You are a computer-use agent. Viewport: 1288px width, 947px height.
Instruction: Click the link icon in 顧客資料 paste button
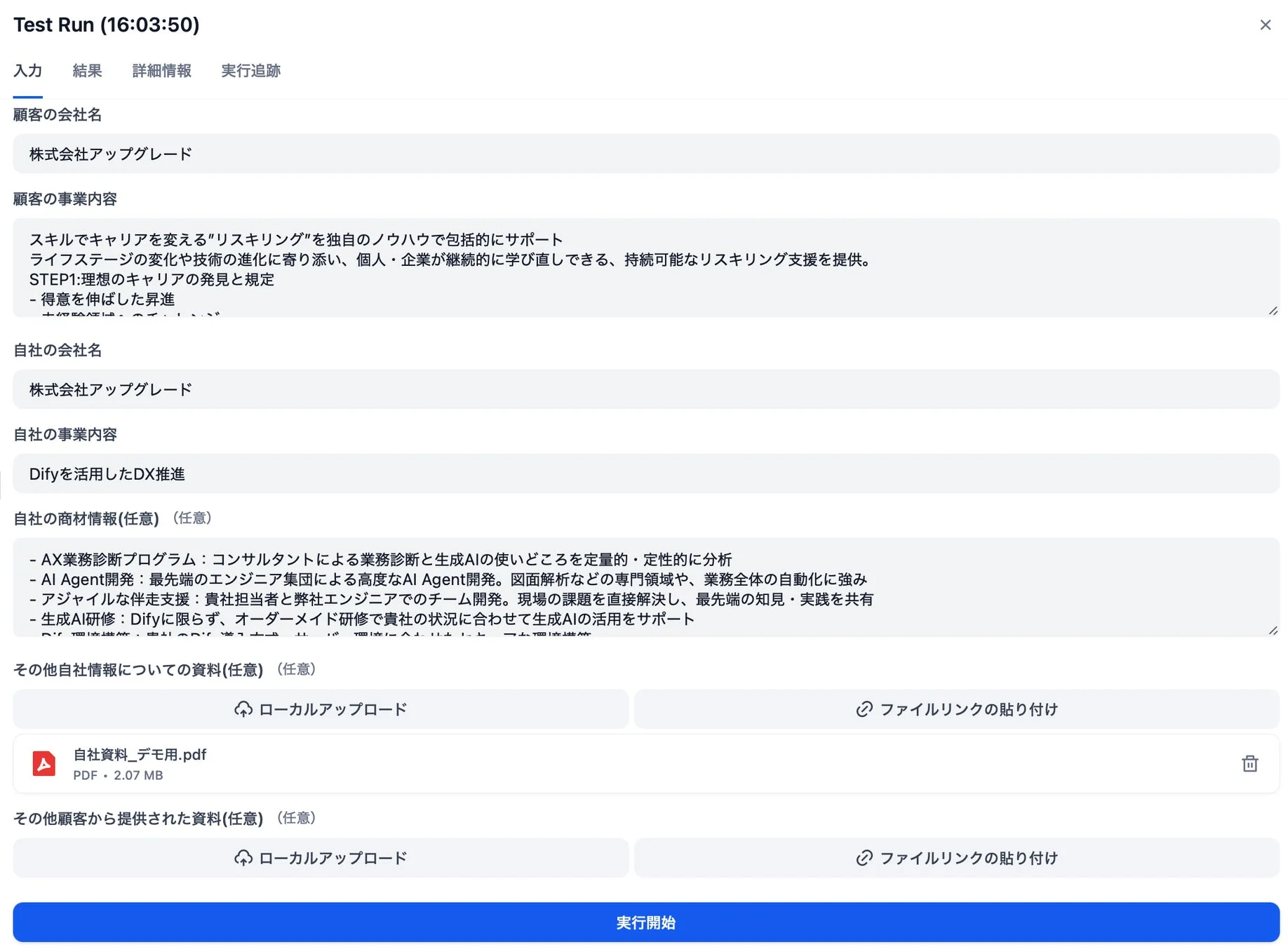pos(864,858)
